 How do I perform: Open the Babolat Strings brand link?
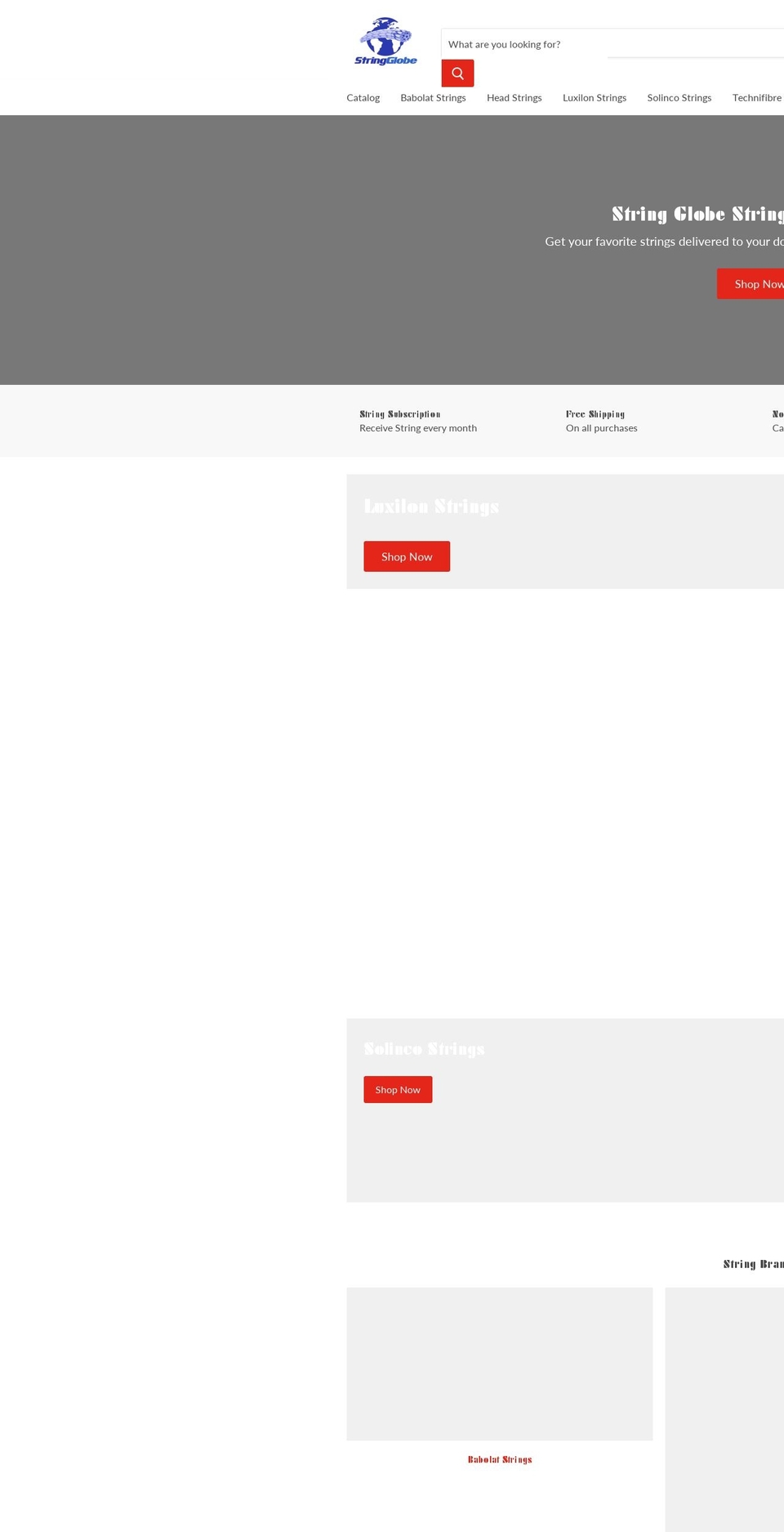pyautogui.click(x=500, y=1459)
